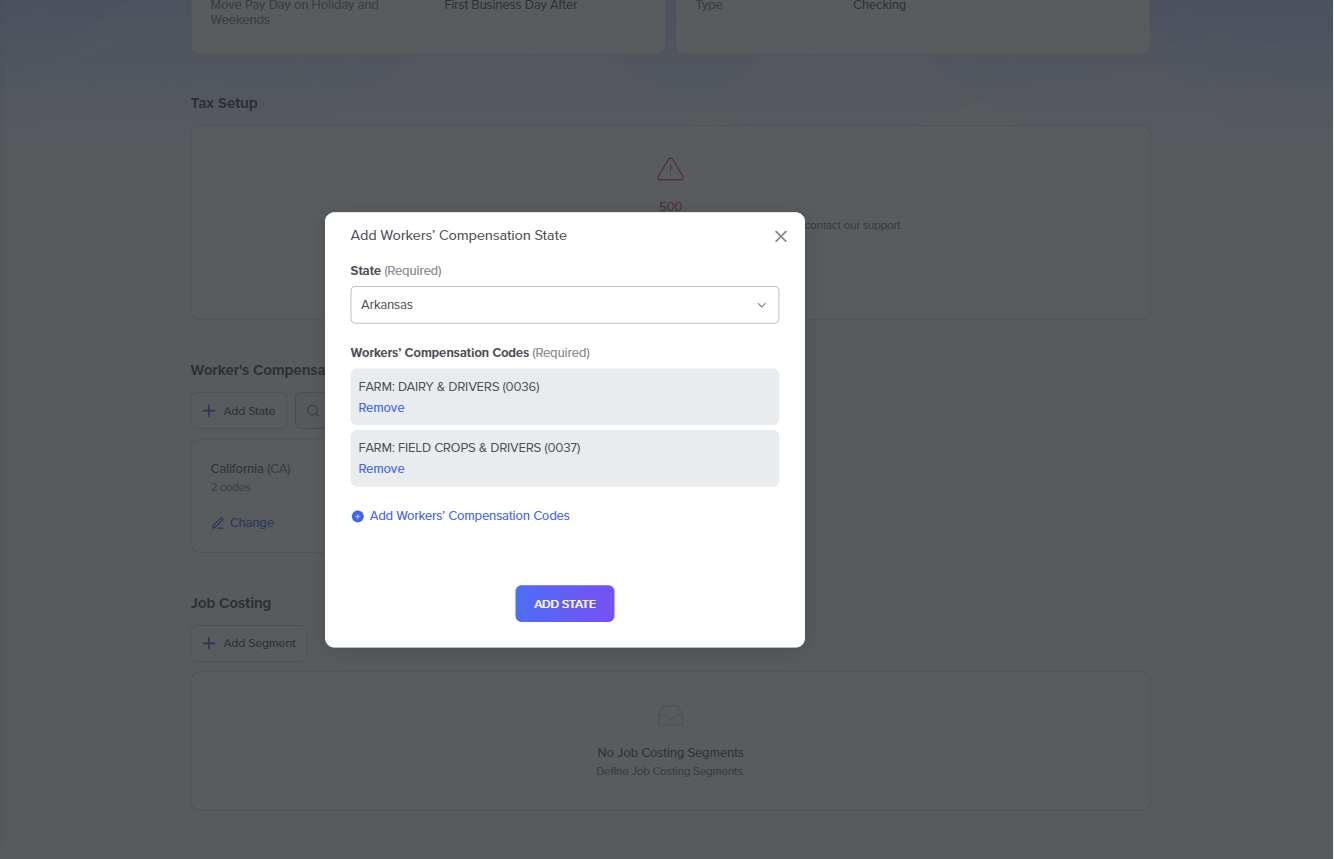Remove the FARM: DAIRY & DRIVERS code
This screenshot has height=859, width=1334.
tap(381, 408)
